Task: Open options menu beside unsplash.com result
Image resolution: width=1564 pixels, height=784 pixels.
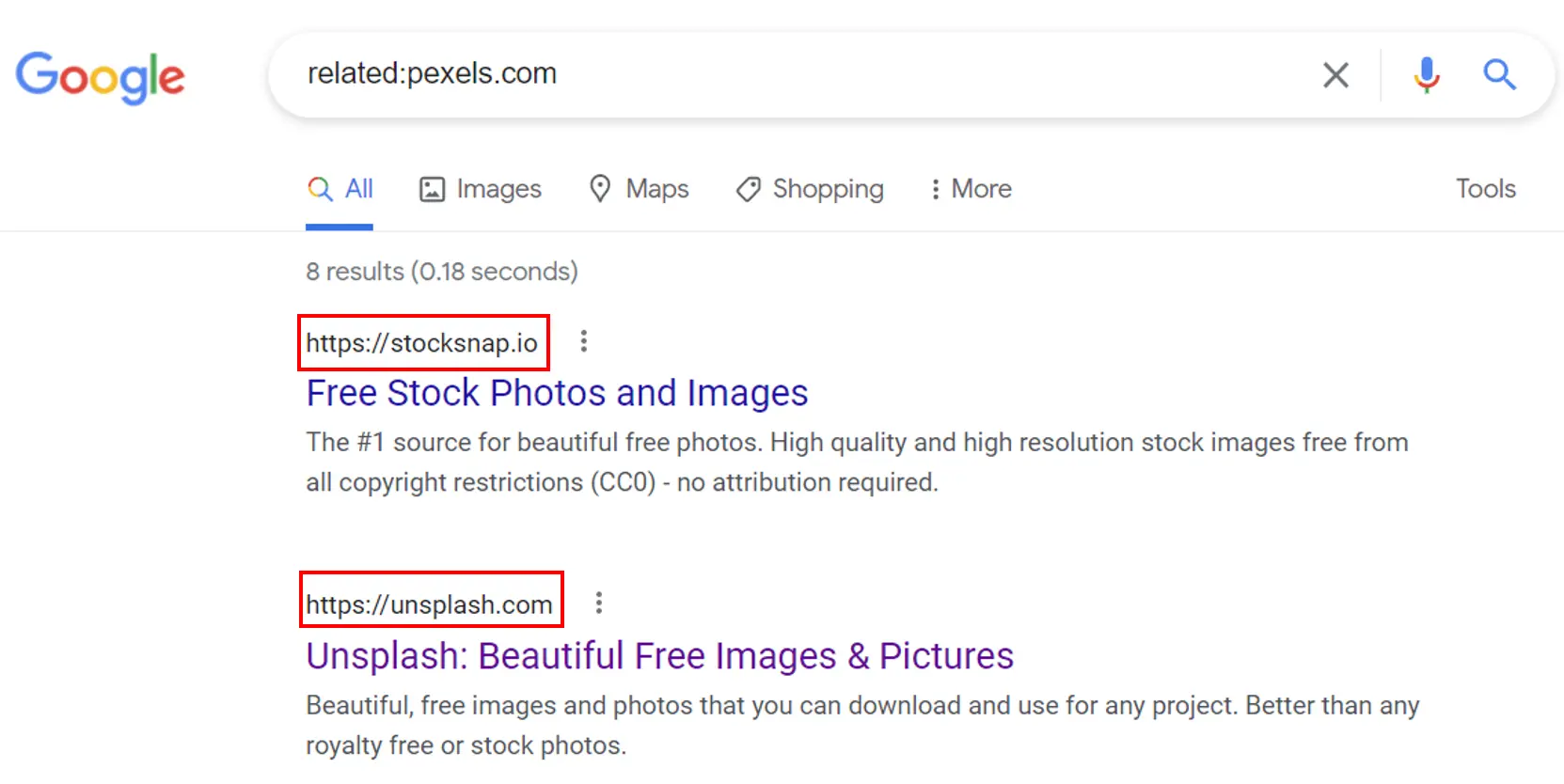Action: pos(599,603)
